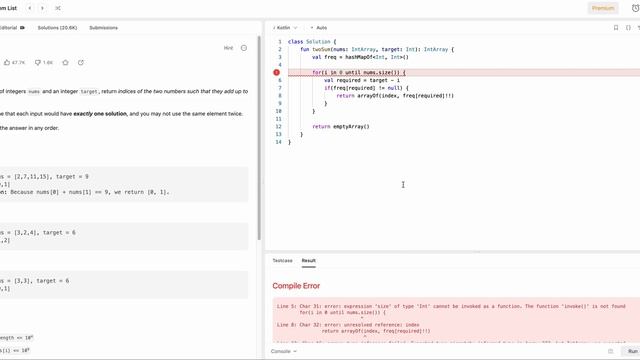Click the example with [3,2,4] input
The height and width of the screenshot is (360, 640).
pyautogui.click(x=124, y=236)
